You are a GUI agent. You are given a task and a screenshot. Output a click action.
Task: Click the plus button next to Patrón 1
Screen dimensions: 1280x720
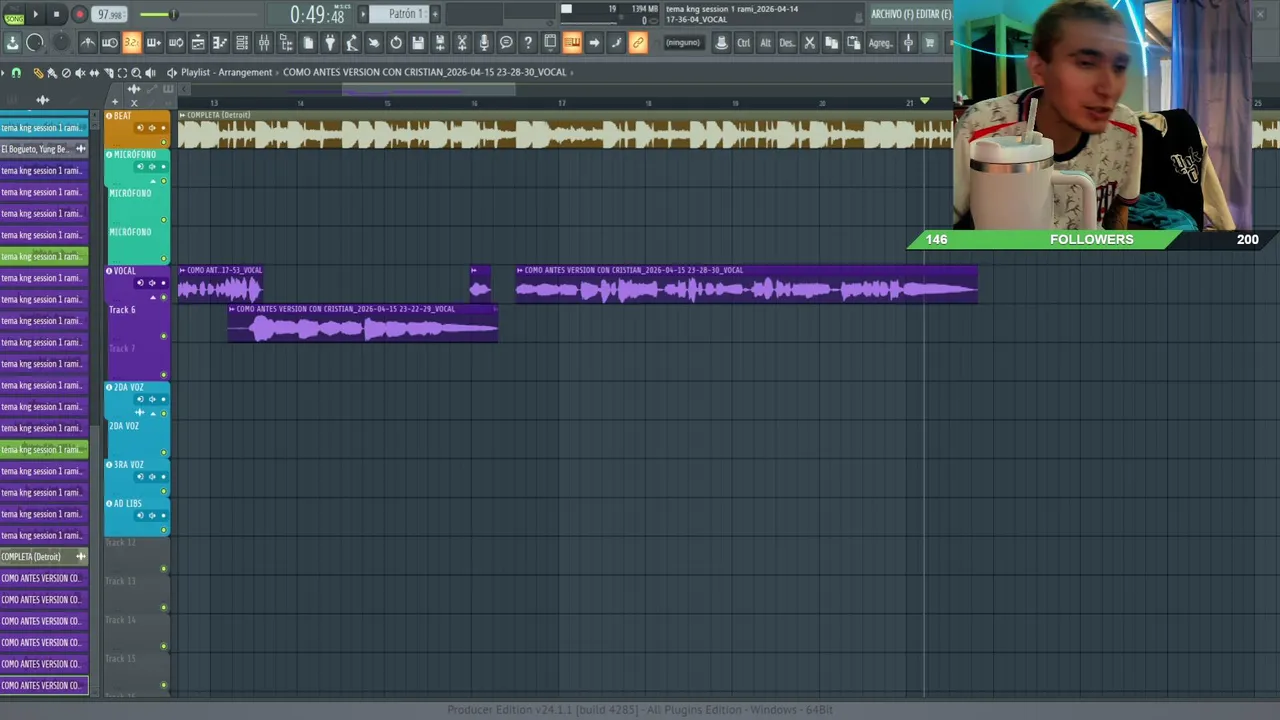tap(434, 14)
